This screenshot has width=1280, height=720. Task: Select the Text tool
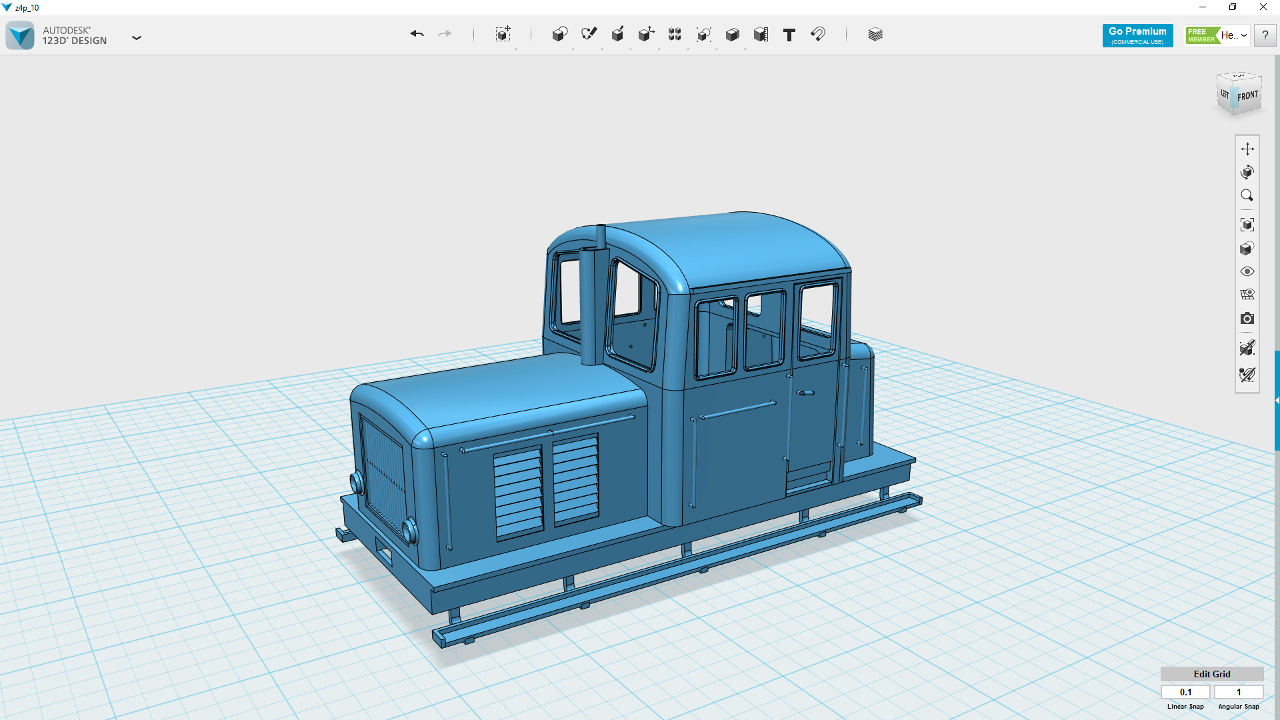point(789,34)
